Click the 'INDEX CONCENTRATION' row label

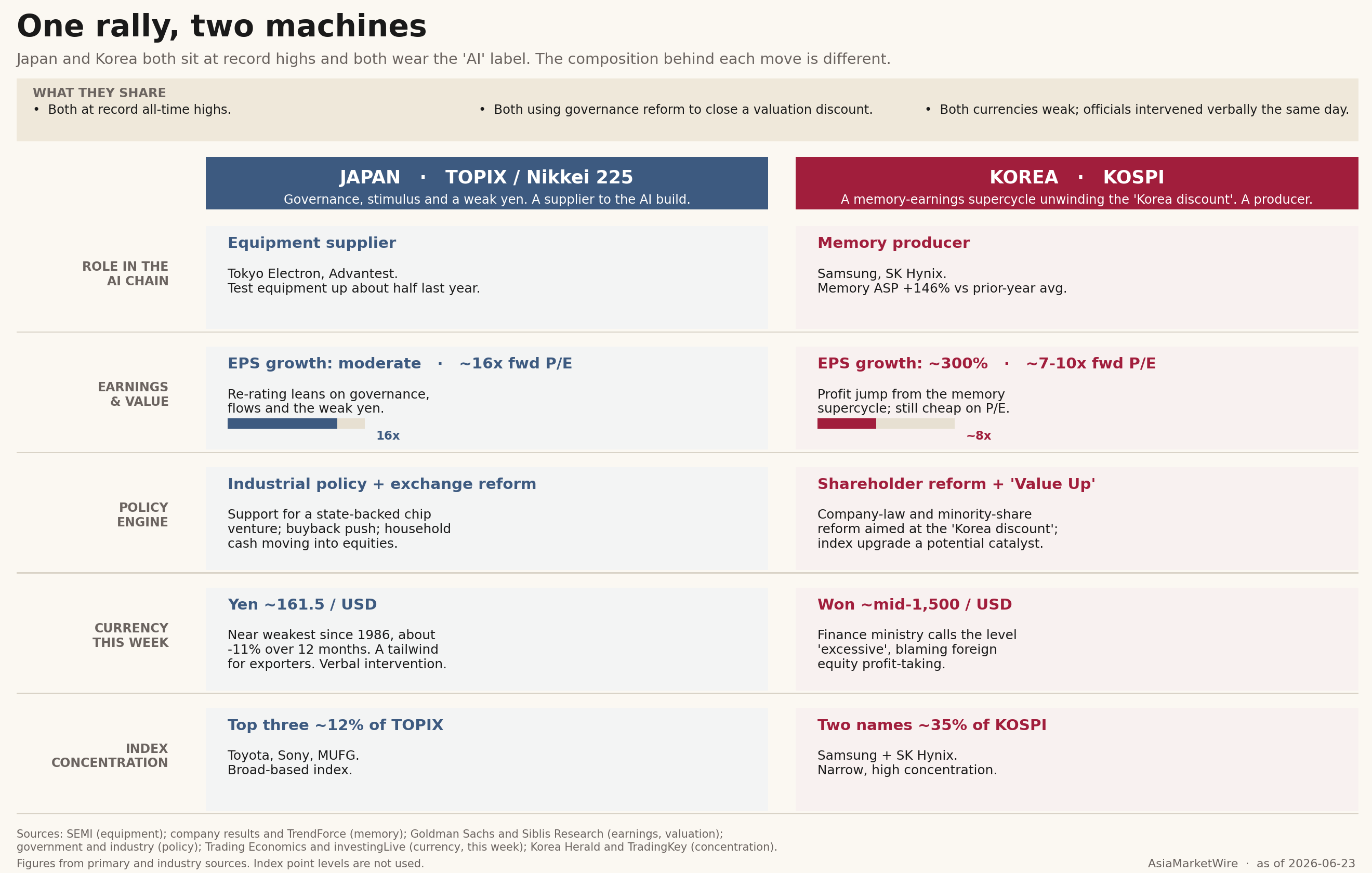(x=110, y=756)
